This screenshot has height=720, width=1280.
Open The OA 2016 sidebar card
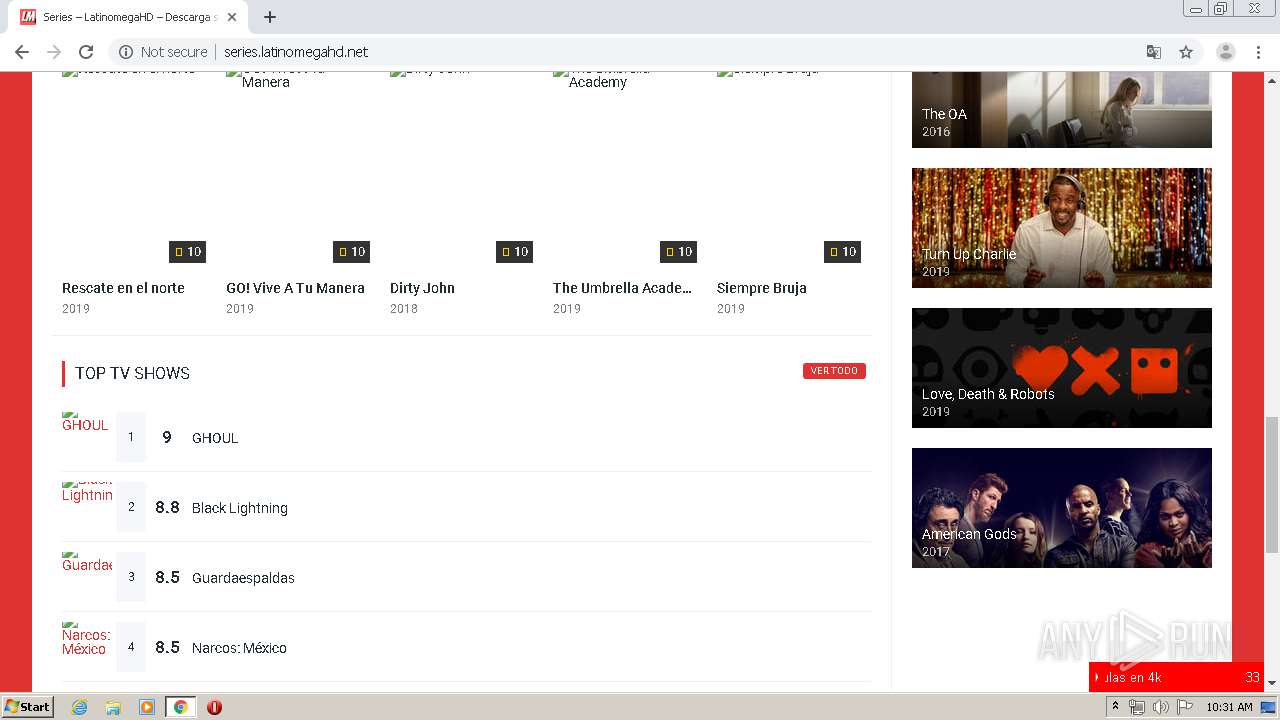click(x=1062, y=110)
